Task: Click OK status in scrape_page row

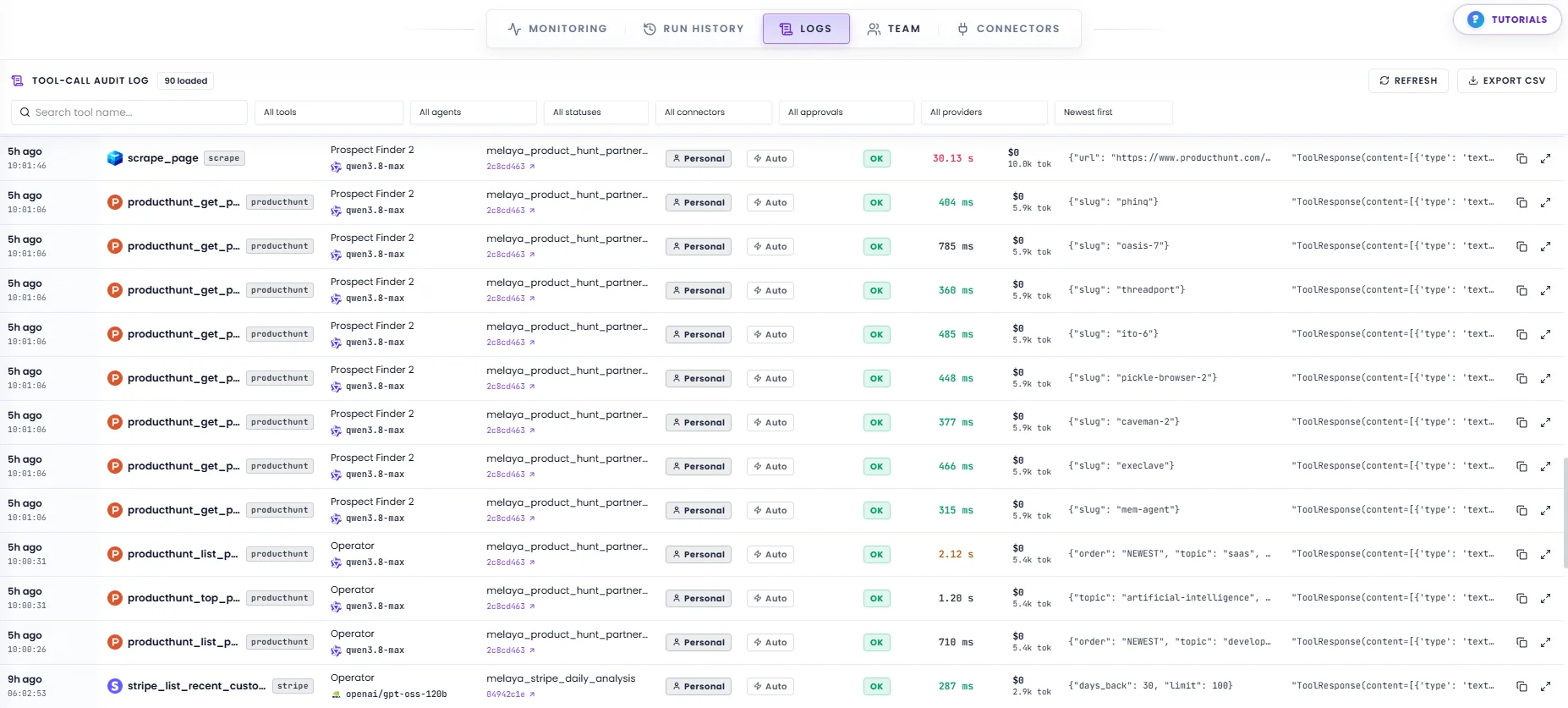Action: (x=877, y=158)
